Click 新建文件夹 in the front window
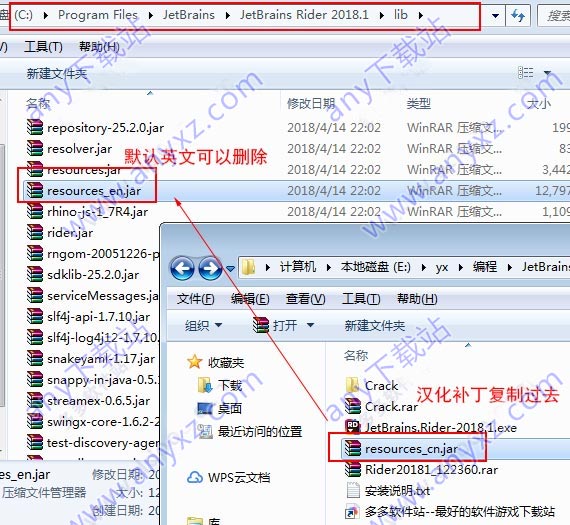The image size is (570, 525). (374, 325)
